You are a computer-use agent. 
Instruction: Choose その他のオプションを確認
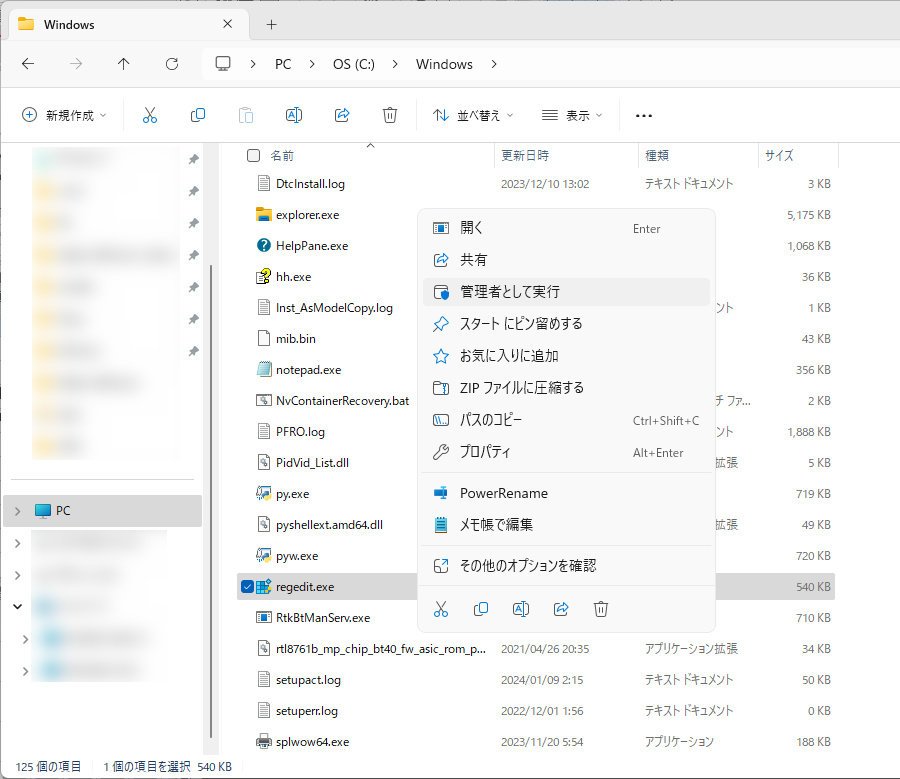[x=567, y=565]
